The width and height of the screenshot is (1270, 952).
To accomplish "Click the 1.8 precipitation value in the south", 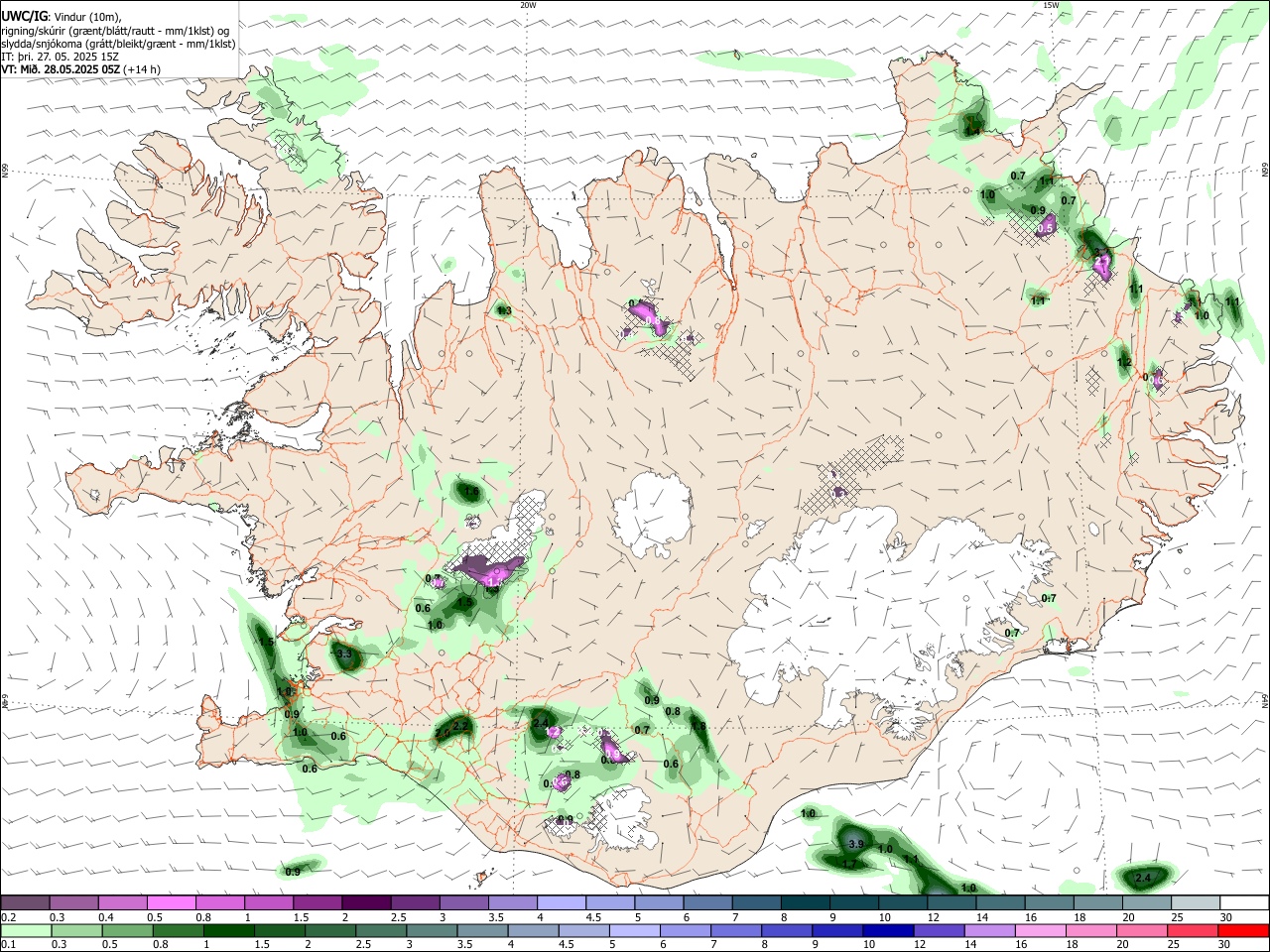I will (698, 727).
